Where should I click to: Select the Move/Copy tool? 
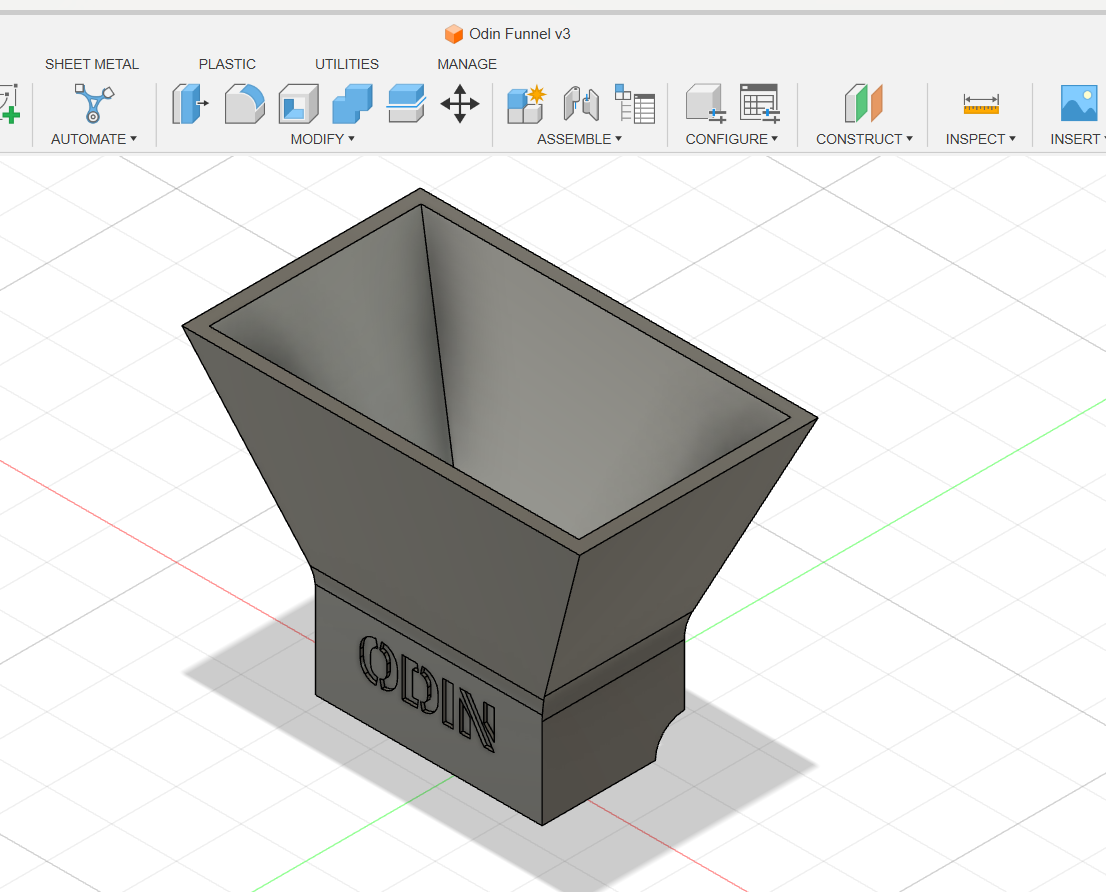click(x=460, y=104)
